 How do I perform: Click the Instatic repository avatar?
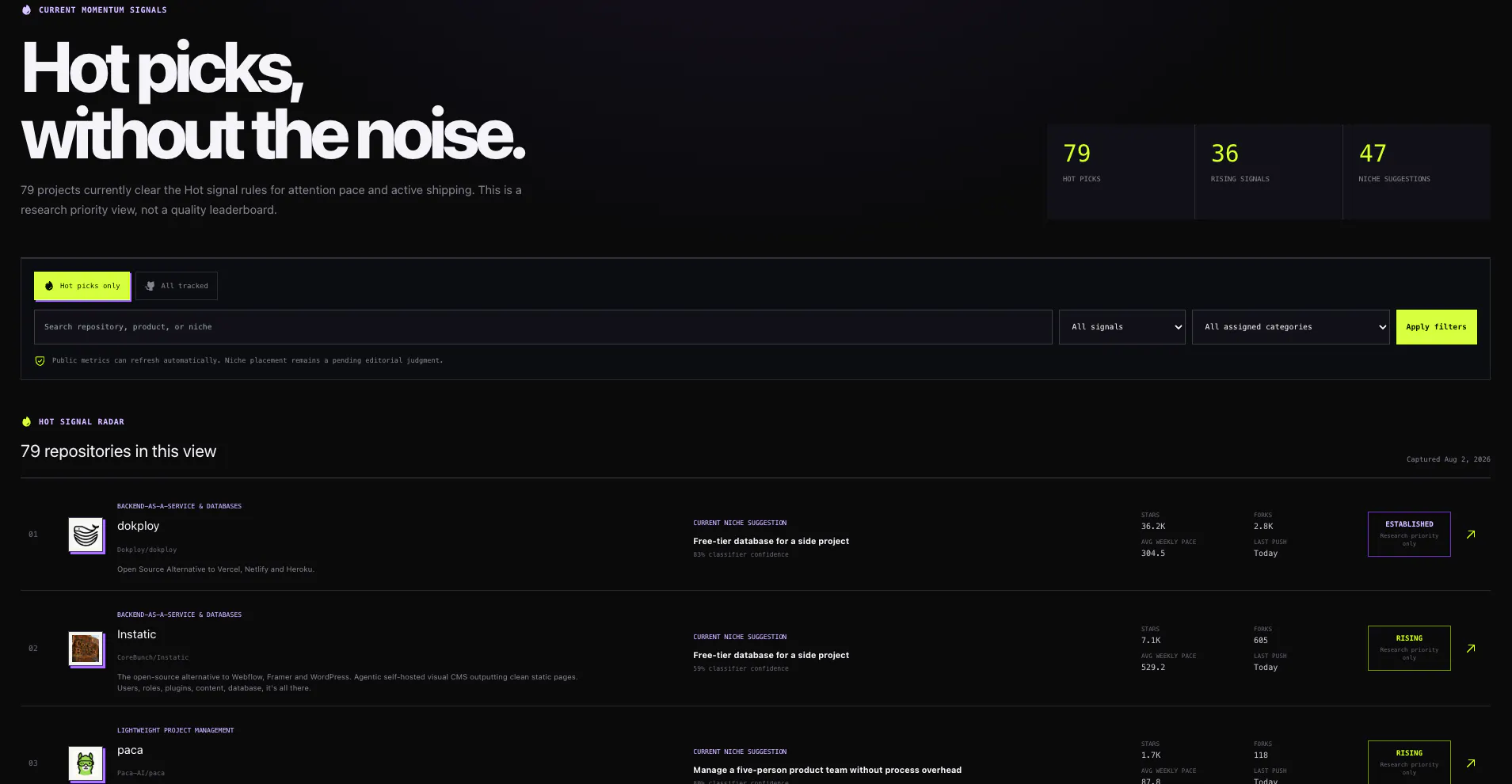coord(86,649)
